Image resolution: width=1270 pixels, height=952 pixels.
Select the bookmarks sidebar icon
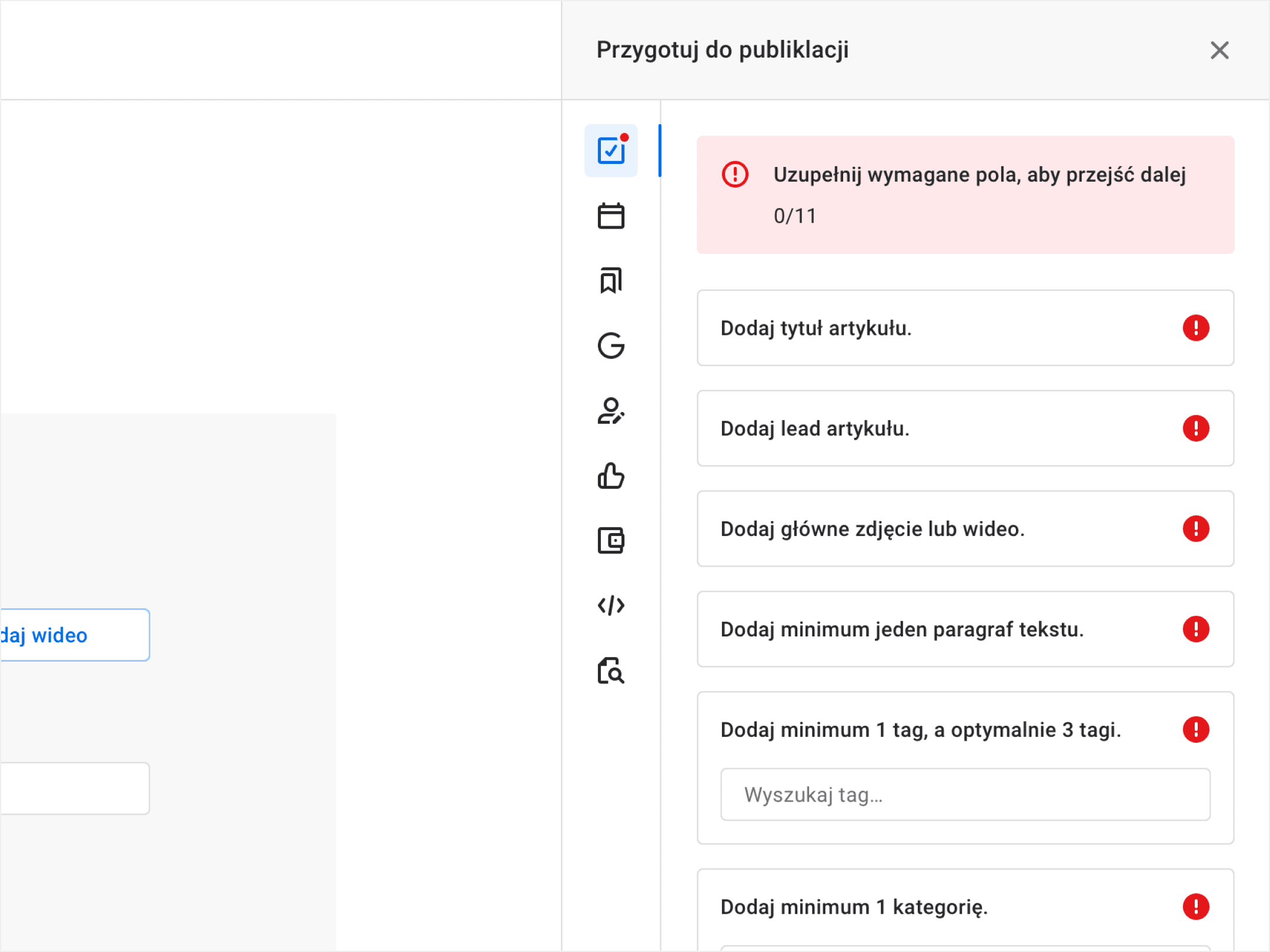point(611,280)
